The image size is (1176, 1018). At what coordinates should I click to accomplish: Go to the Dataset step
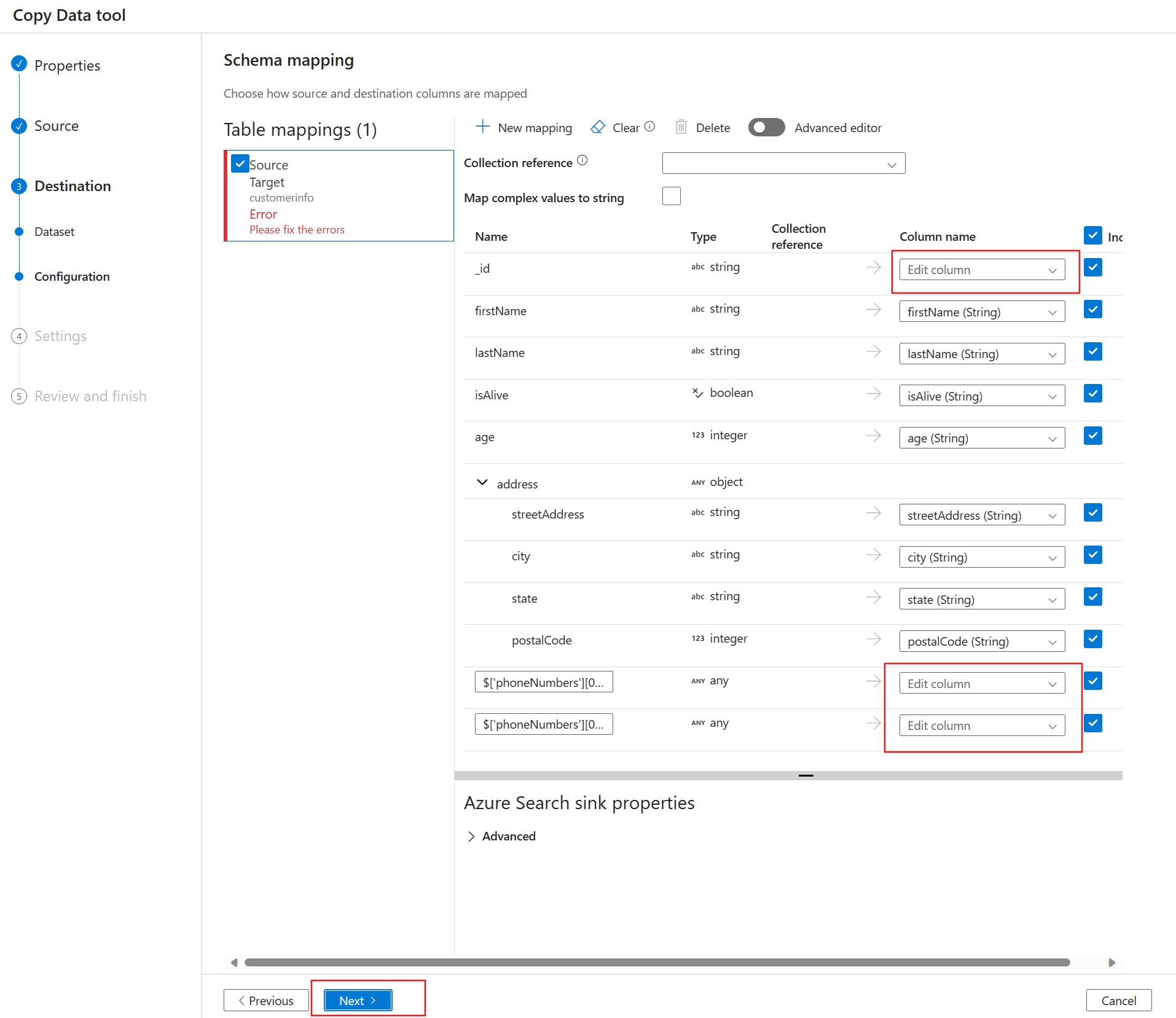pyautogui.click(x=54, y=232)
